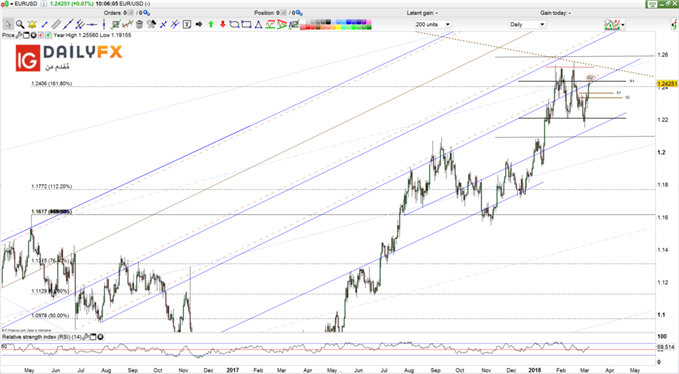Click the 2017 date axis label

coord(233,370)
